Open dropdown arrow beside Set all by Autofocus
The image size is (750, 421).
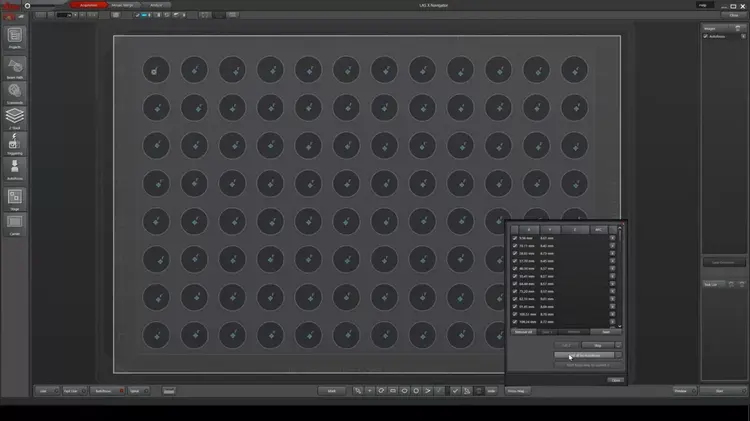pos(618,355)
